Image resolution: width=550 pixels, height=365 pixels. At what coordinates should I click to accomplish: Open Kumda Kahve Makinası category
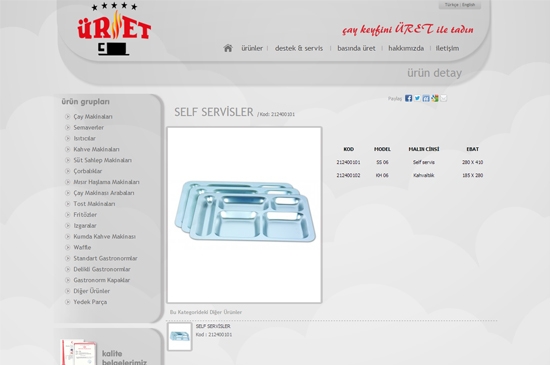105,236
